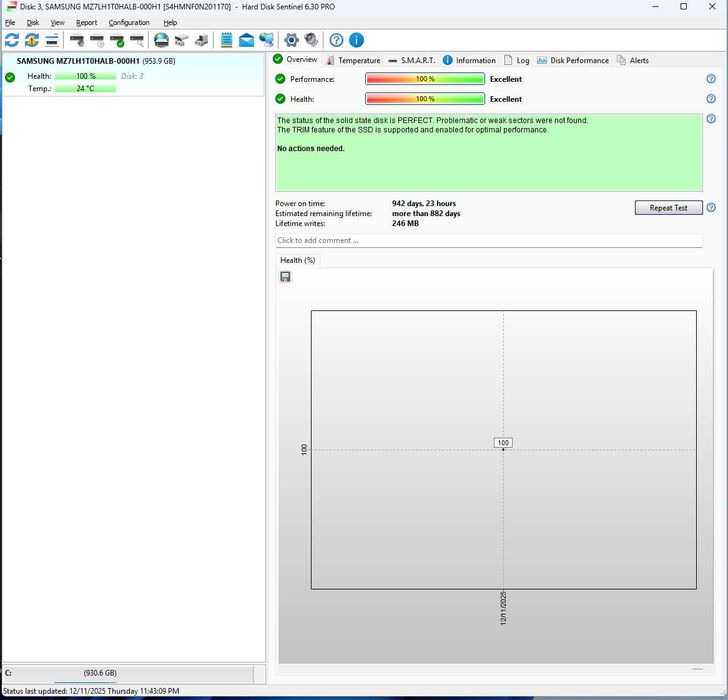Image resolution: width=728 pixels, height=700 pixels.
Task: Click the C: (930.6 GB) partition bar
Action: coord(129,674)
